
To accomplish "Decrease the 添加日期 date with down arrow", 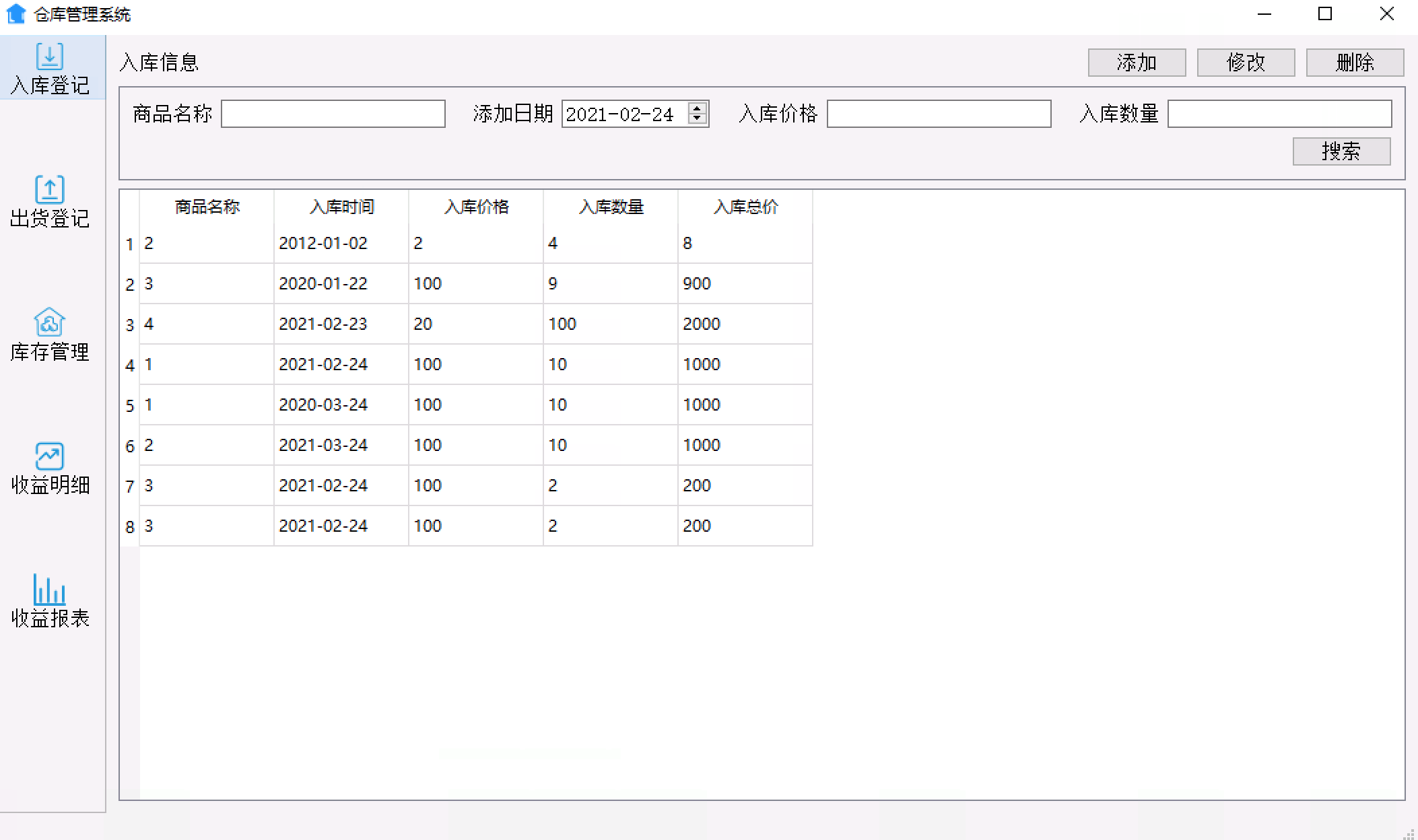I will 698,119.
